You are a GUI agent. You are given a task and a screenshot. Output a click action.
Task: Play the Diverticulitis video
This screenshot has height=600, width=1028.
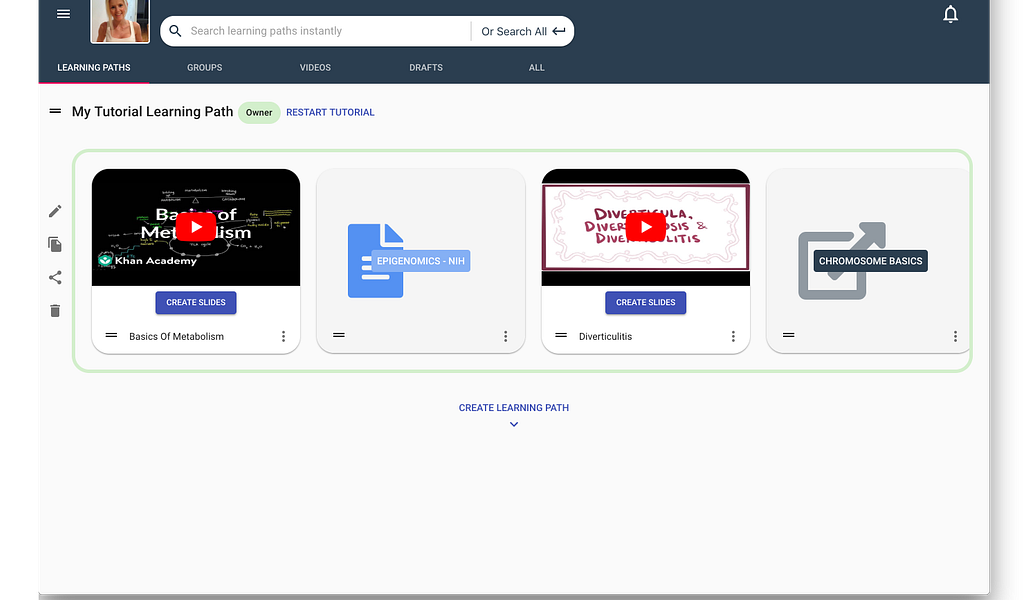click(646, 227)
